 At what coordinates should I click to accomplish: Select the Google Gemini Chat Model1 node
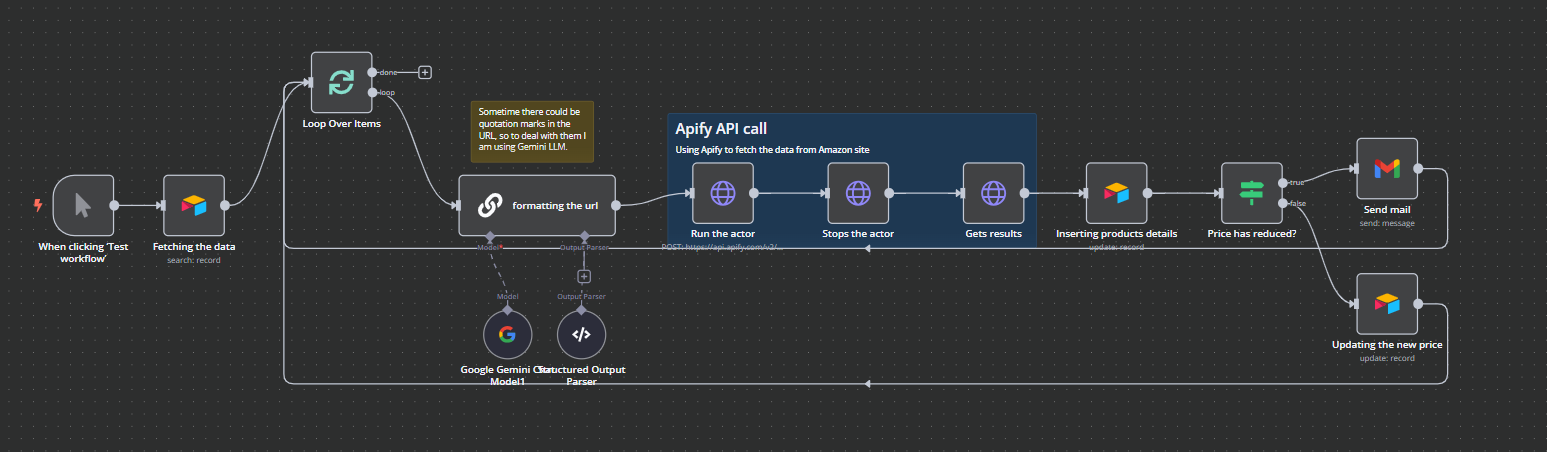(507, 334)
